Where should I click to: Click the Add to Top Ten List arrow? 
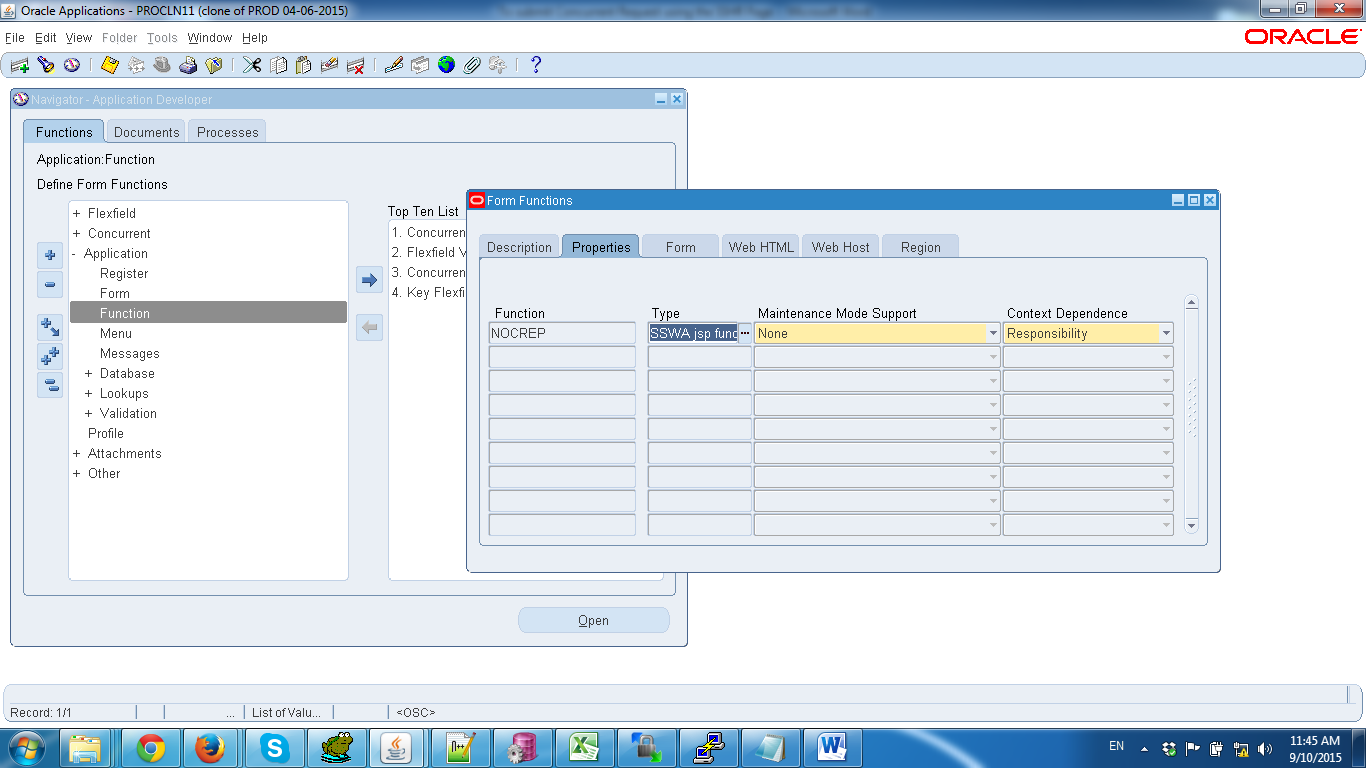click(x=370, y=280)
